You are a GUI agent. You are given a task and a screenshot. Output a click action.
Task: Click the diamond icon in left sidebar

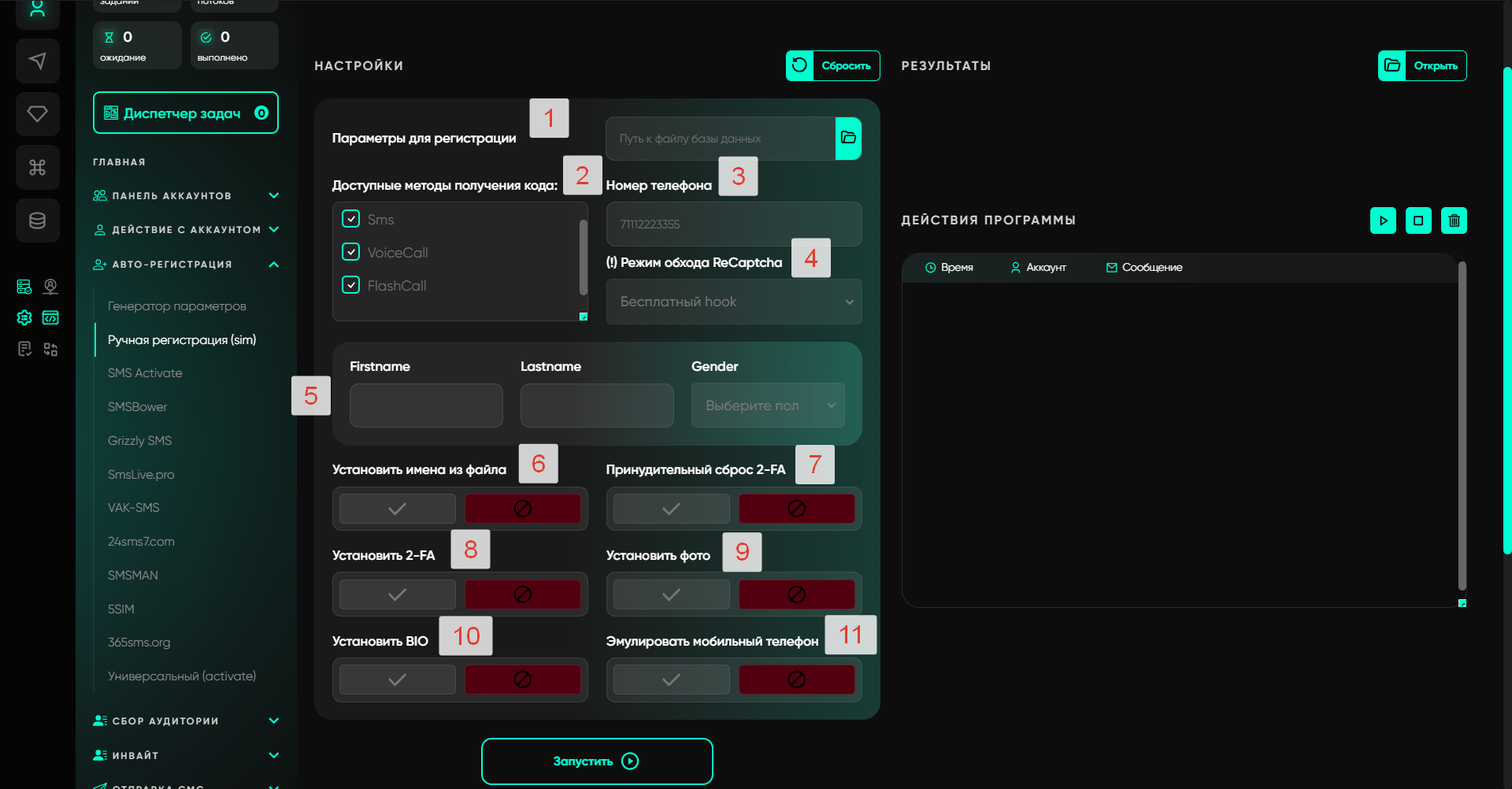pos(37,114)
